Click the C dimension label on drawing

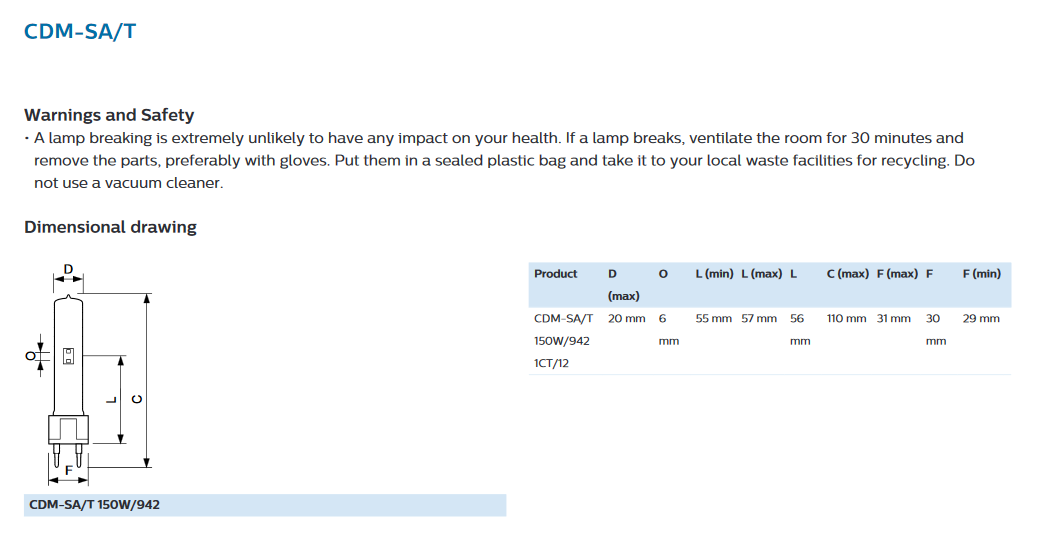click(136, 399)
